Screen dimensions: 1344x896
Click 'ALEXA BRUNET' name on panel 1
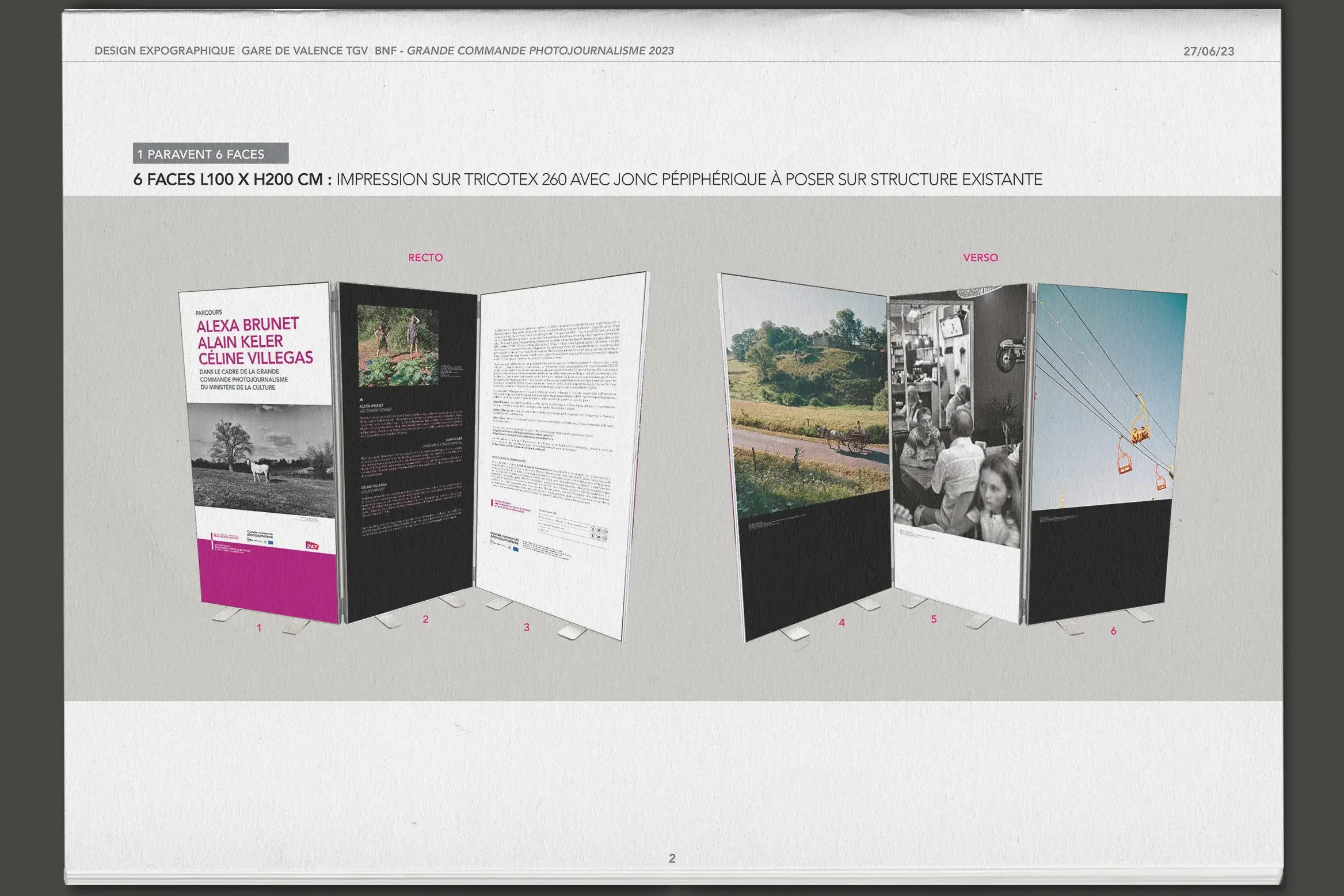coord(248,325)
